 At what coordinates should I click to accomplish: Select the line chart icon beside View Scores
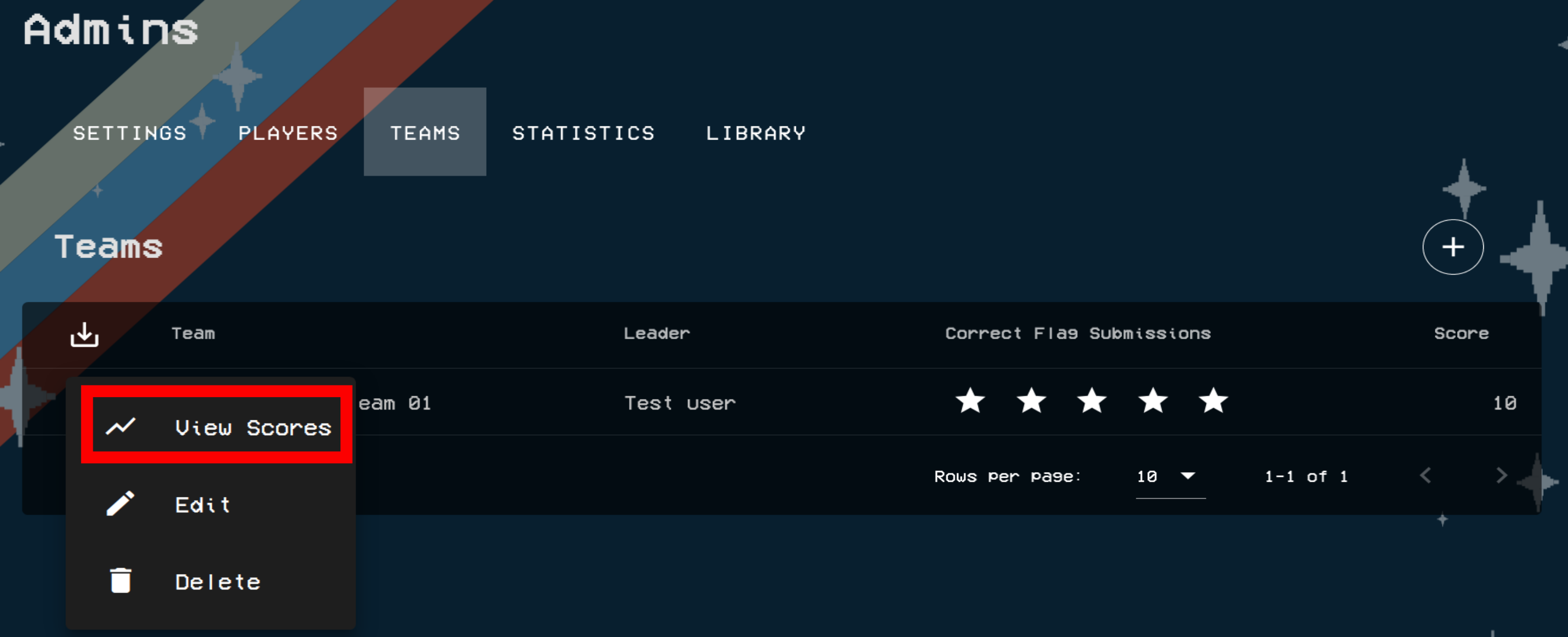click(122, 426)
